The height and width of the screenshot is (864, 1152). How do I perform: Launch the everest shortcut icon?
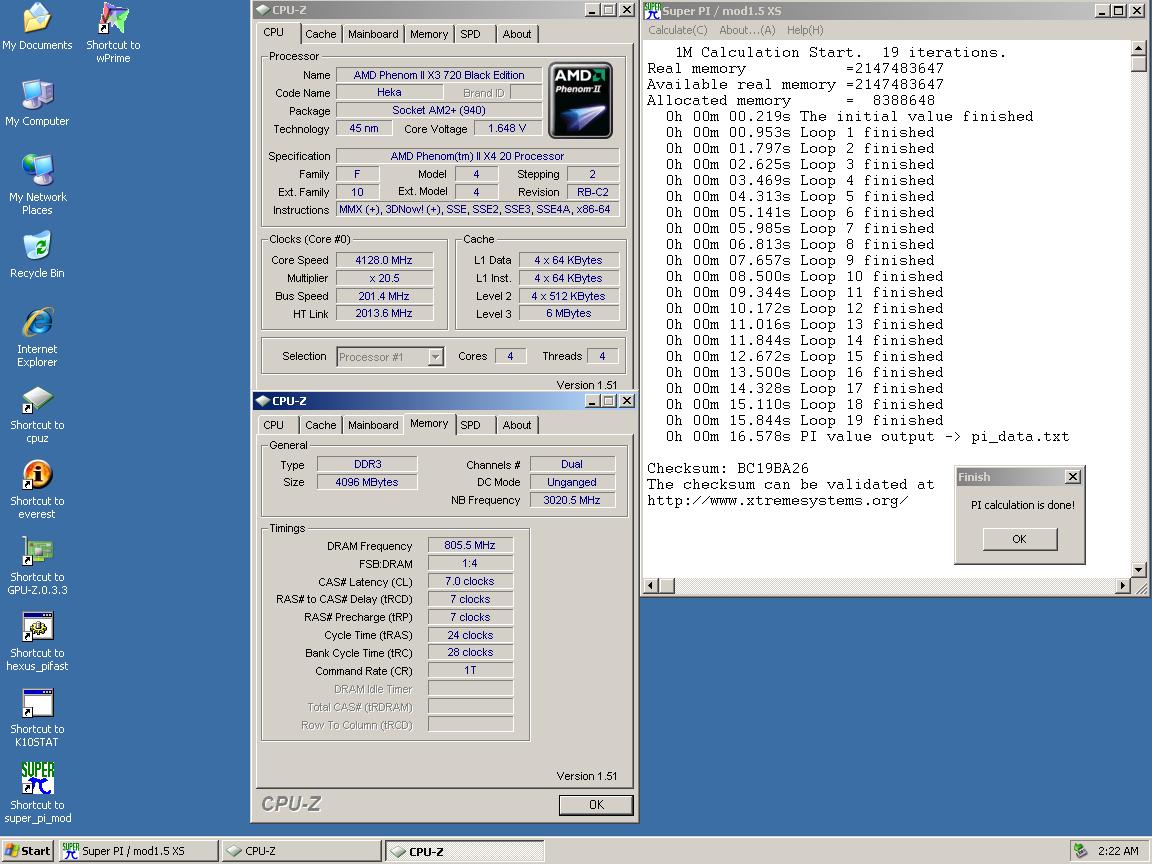click(x=37, y=477)
